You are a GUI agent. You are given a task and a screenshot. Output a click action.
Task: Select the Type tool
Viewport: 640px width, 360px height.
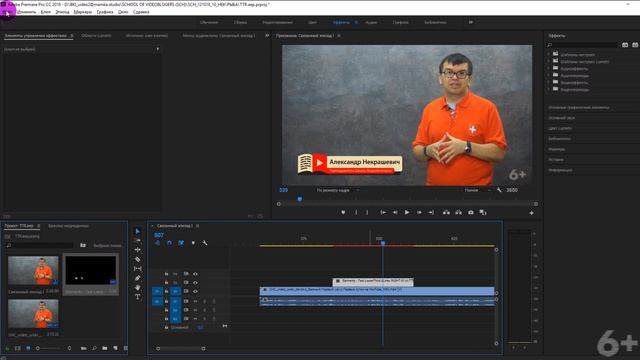pyautogui.click(x=138, y=297)
